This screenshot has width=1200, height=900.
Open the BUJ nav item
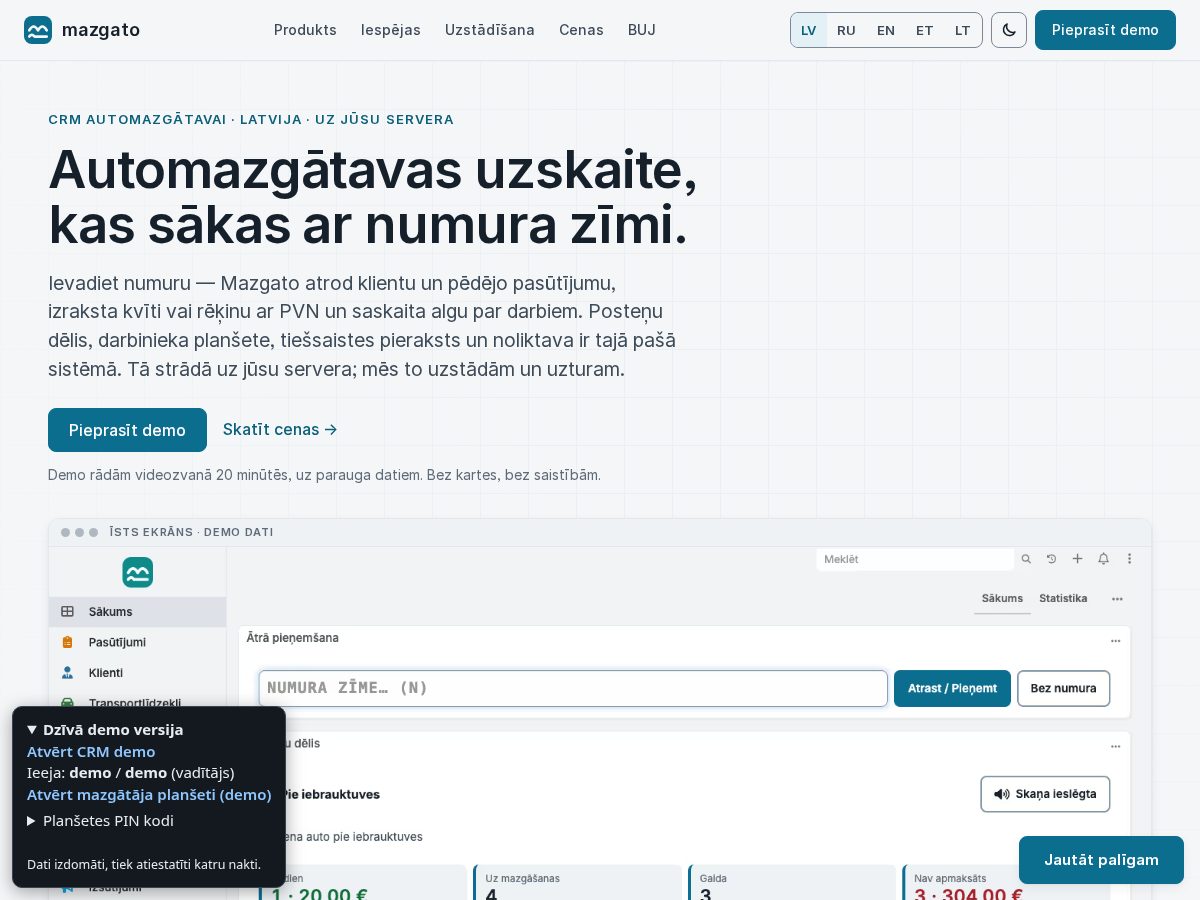pyautogui.click(x=642, y=30)
